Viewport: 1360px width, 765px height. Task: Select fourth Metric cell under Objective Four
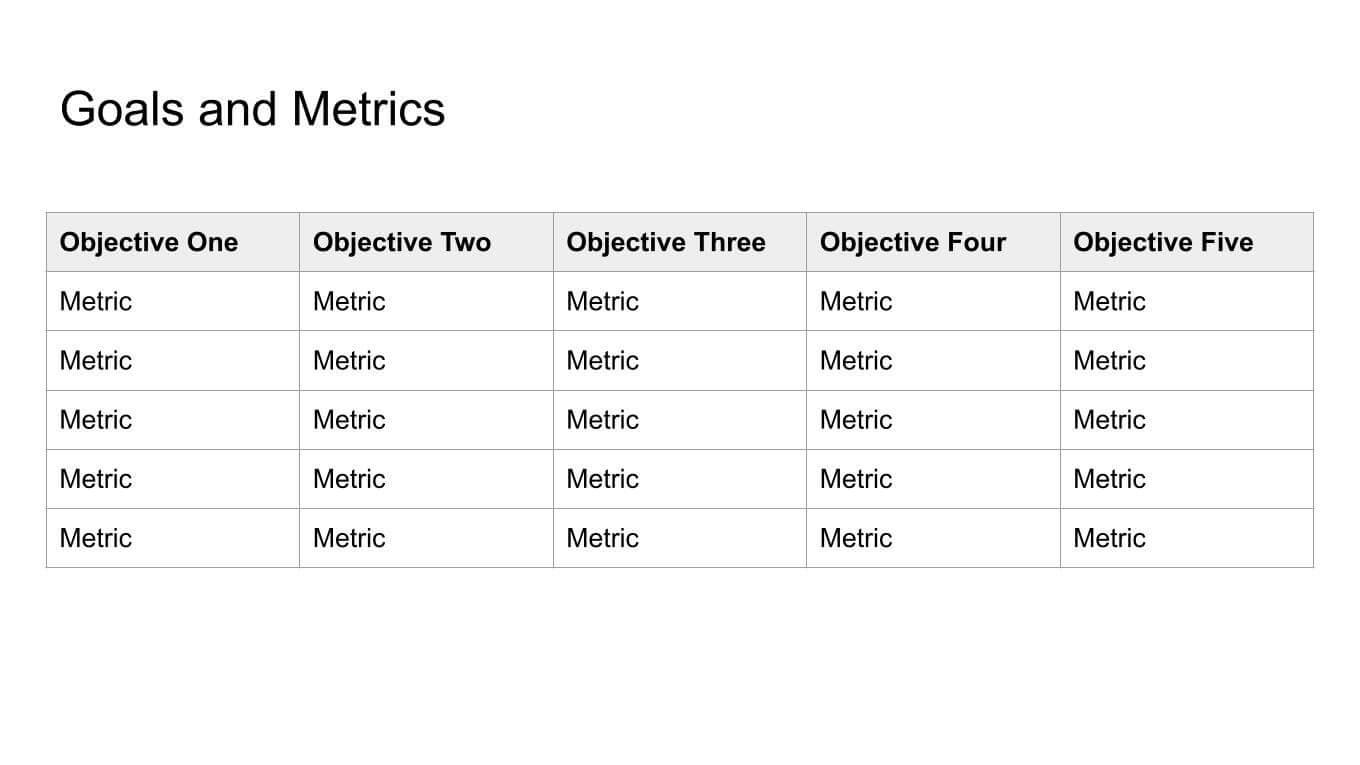click(x=932, y=479)
